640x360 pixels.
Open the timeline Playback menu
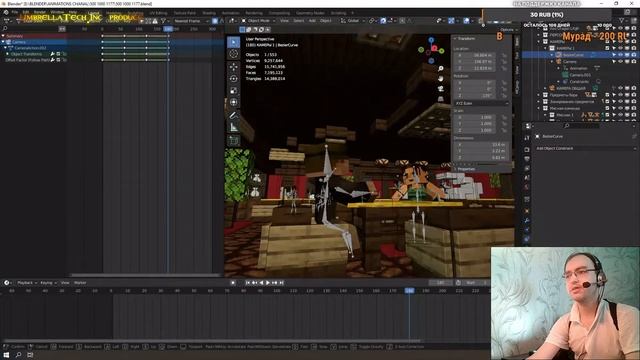click(27, 282)
